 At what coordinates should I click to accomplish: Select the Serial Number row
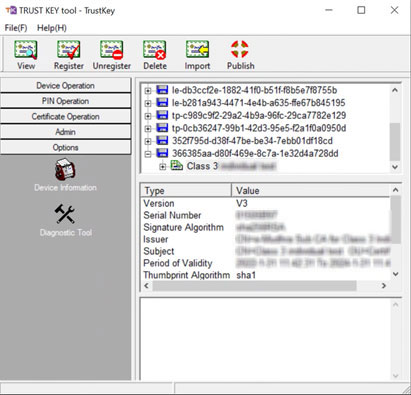point(265,215)
